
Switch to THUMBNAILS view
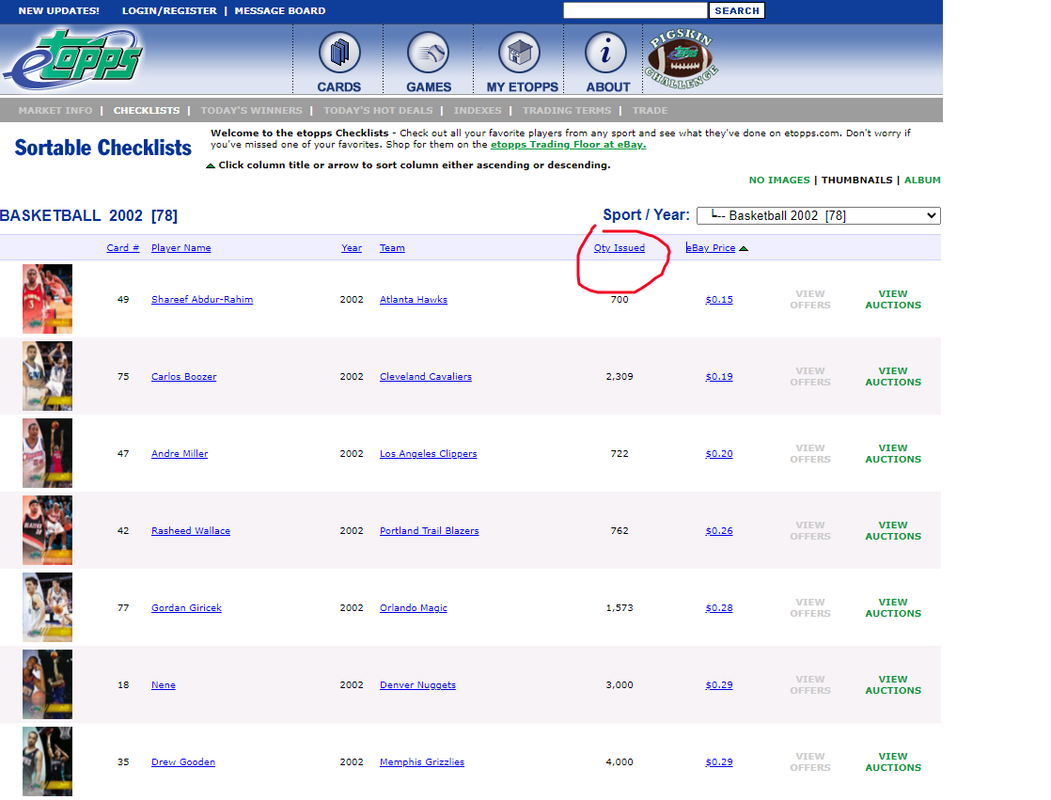tap(857, 180)
